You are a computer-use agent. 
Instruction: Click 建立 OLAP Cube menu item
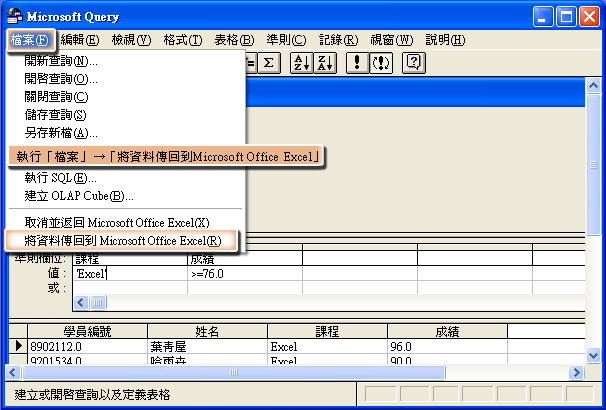click(79, 195)
